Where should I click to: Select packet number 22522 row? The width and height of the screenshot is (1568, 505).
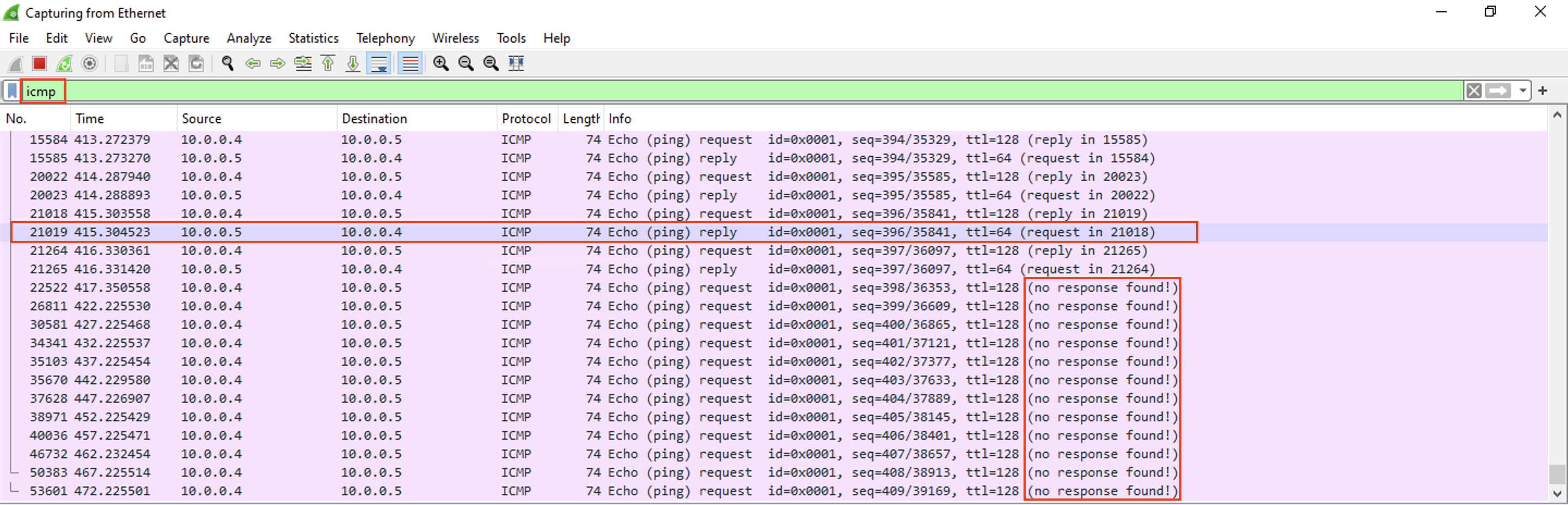[x=426, y=287]
